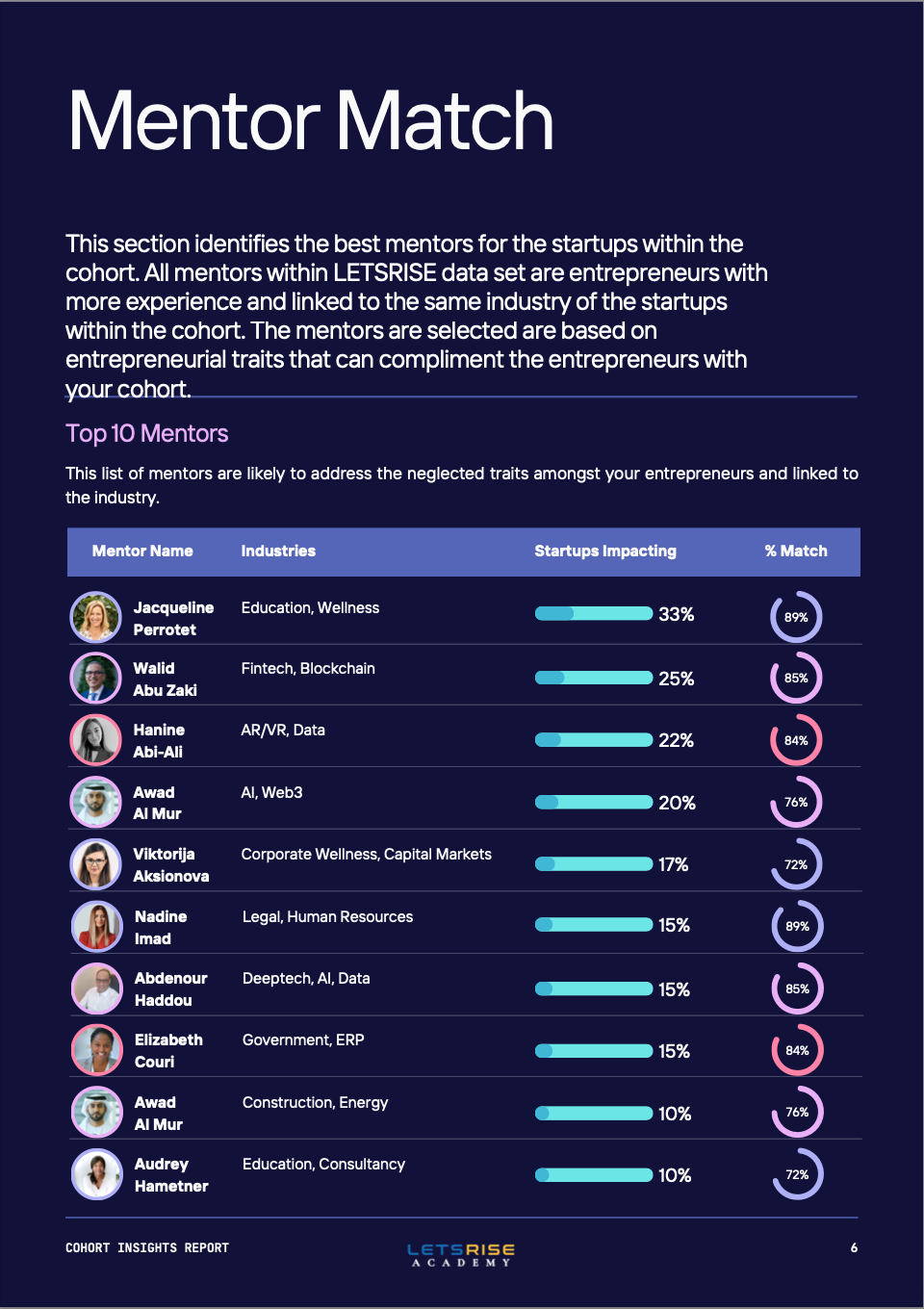Select the 84% match circle beside Hanine Abi-Ali
The height and width of the screenshot is (1309, 924).
click(x=796, y=740)
